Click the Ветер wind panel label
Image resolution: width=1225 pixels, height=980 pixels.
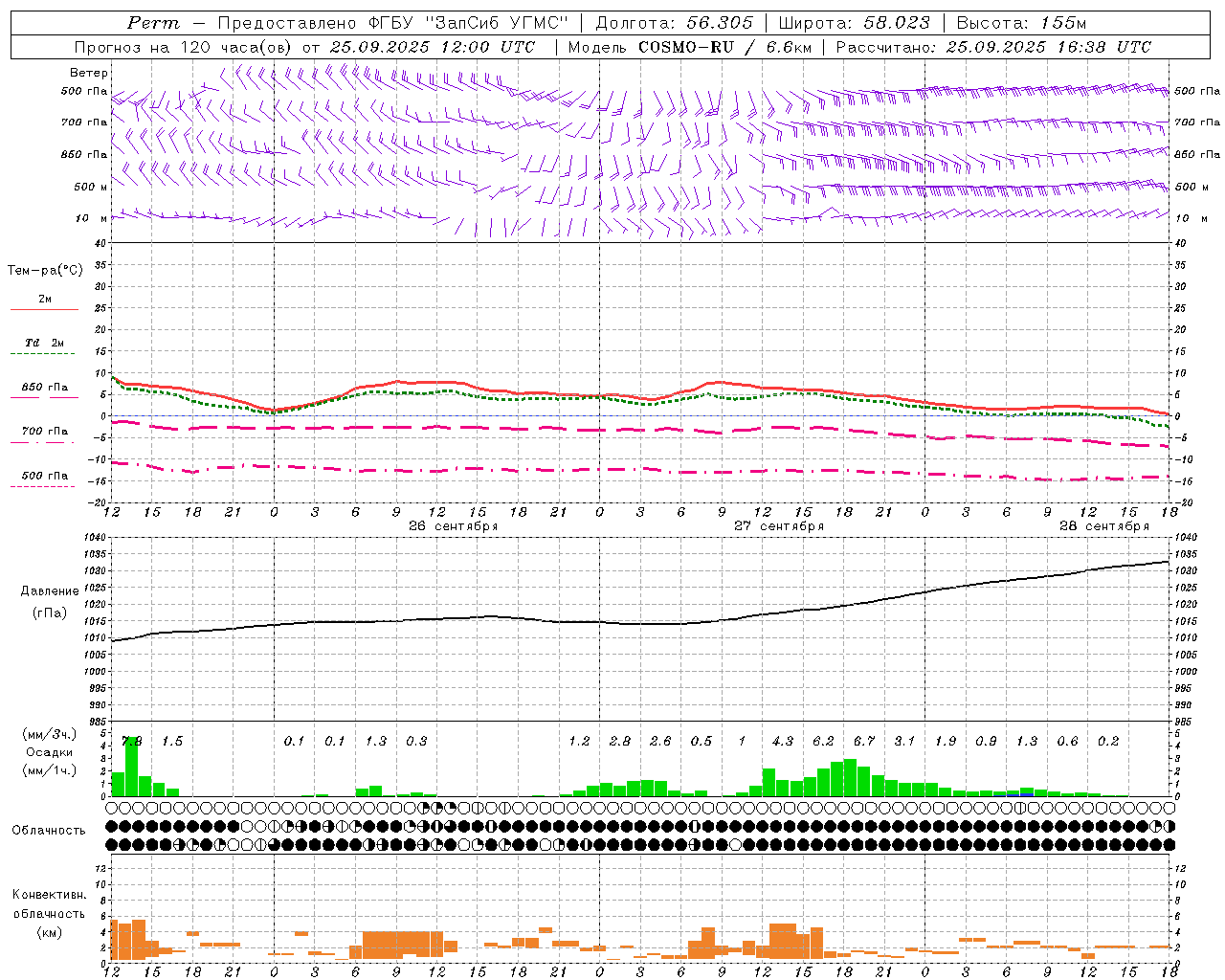89,73
